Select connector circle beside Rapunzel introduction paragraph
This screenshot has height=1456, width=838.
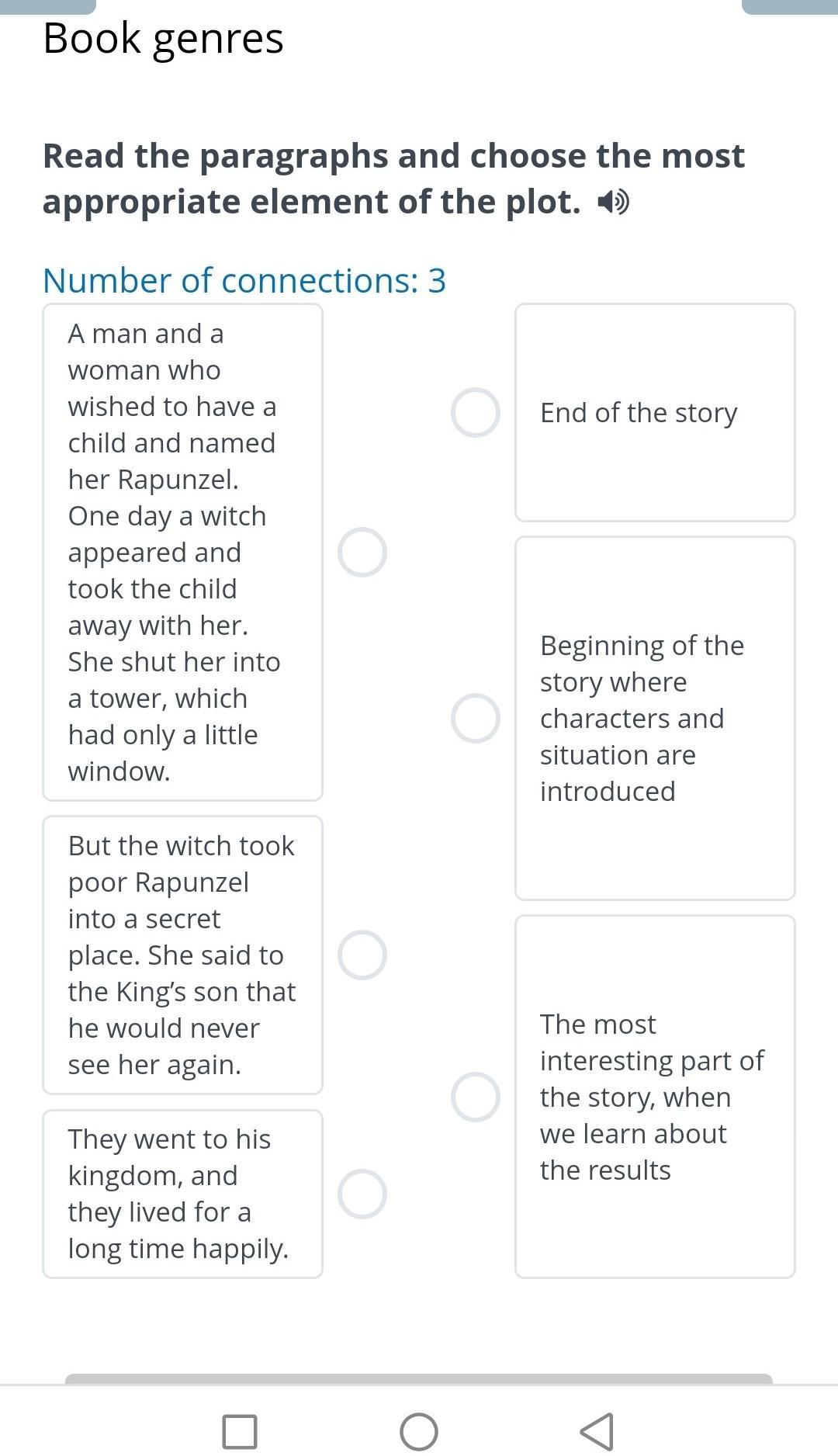(x=362, y=553)
